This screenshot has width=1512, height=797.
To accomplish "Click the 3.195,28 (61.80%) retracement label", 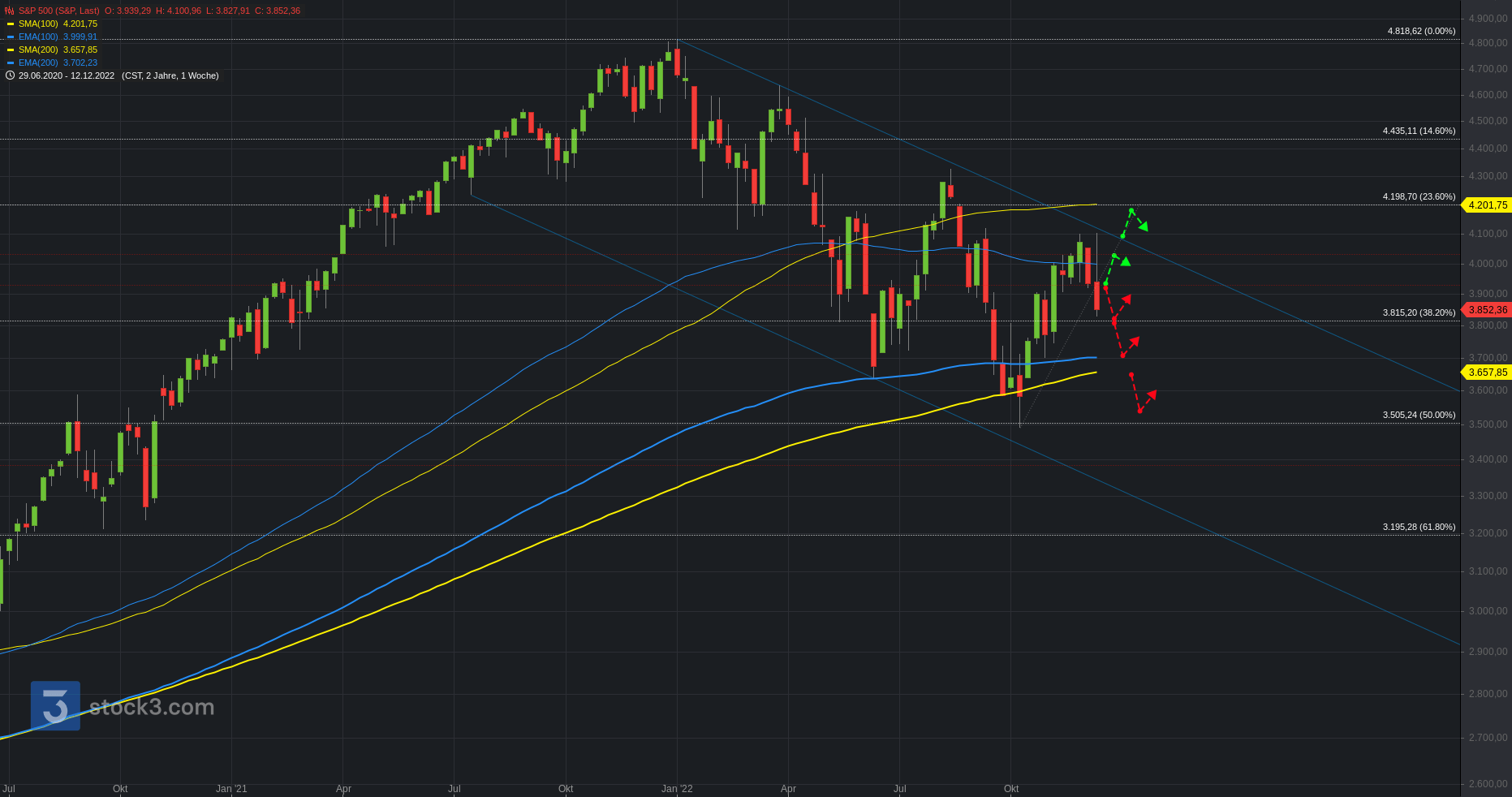I will pyautogui.click(x=1419, y=527).
